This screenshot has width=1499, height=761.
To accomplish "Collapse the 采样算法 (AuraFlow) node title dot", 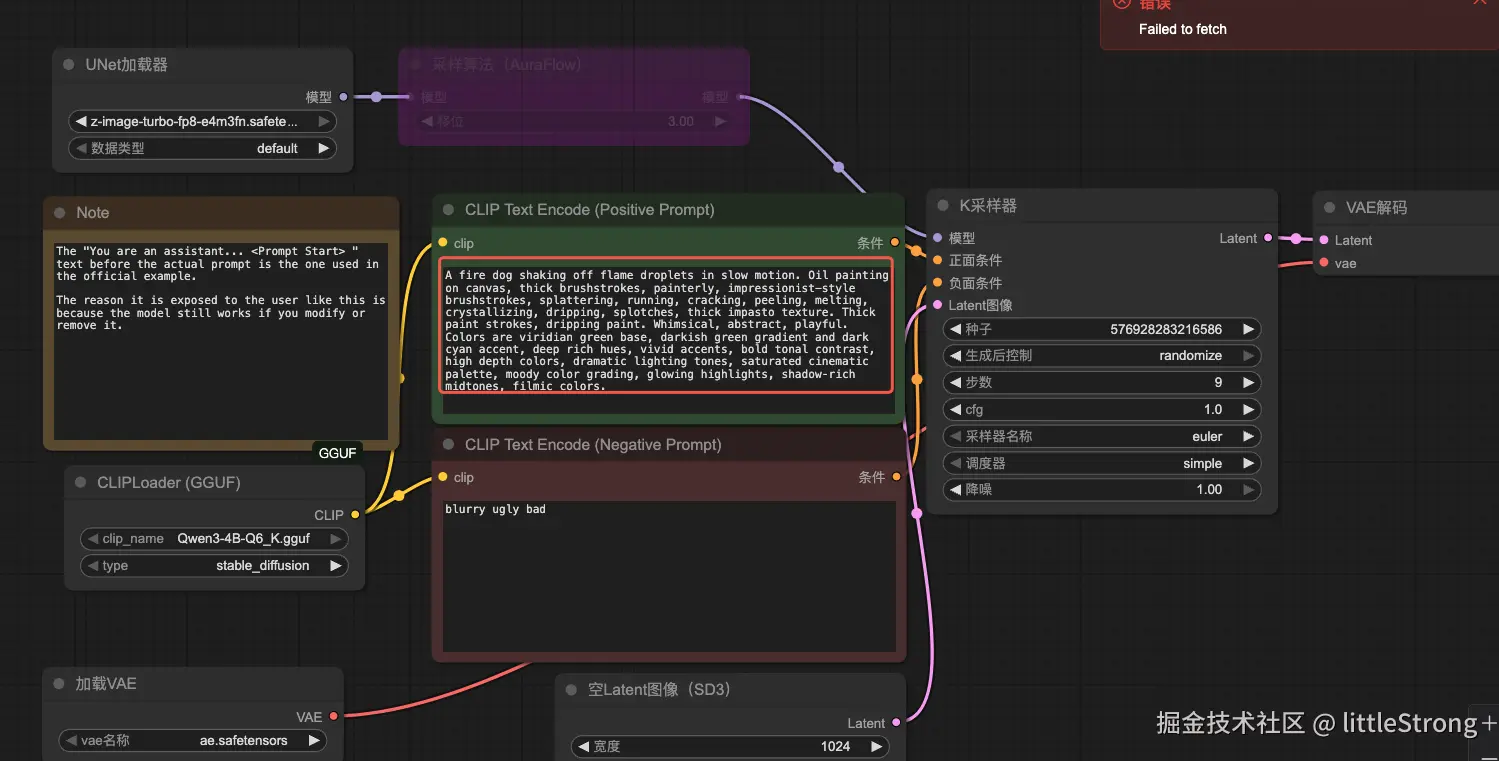I will [x=415, y=65].
